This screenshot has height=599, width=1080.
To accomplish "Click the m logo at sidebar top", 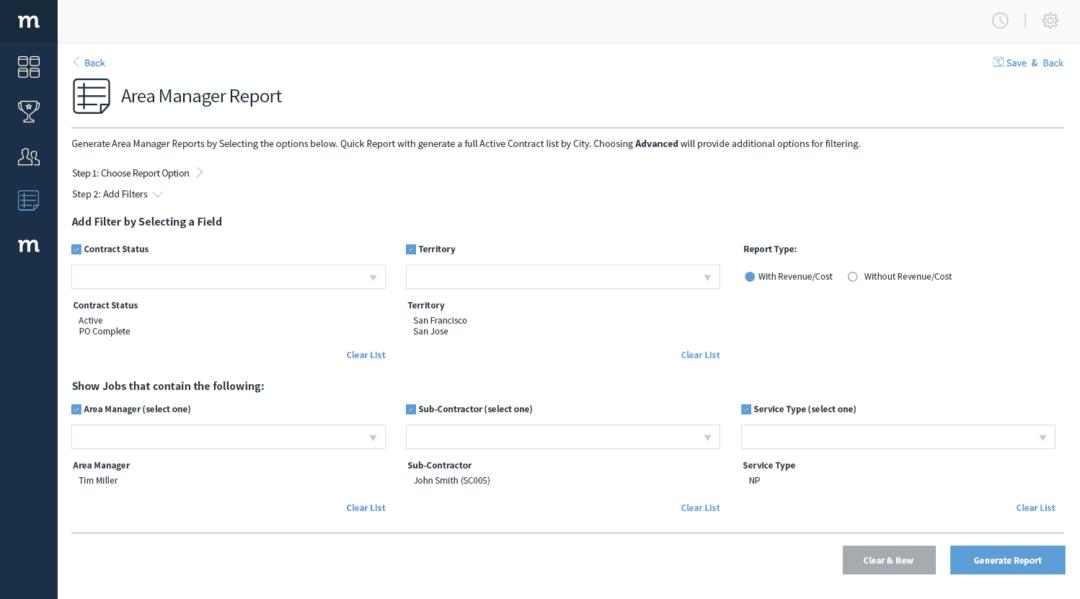I will click(28, 20).
